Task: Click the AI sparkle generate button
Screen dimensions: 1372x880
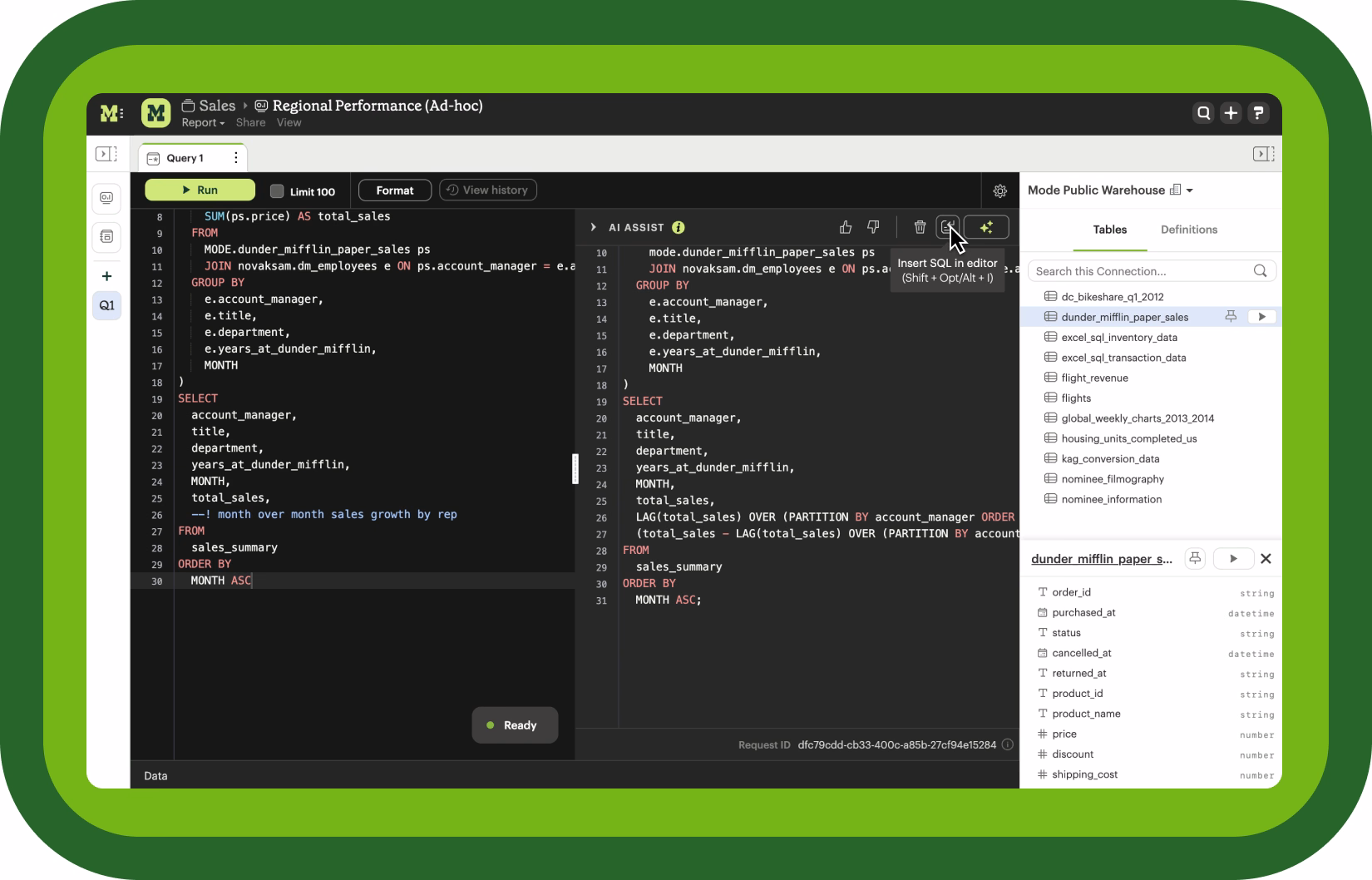Action: click(x=986, y=227)
